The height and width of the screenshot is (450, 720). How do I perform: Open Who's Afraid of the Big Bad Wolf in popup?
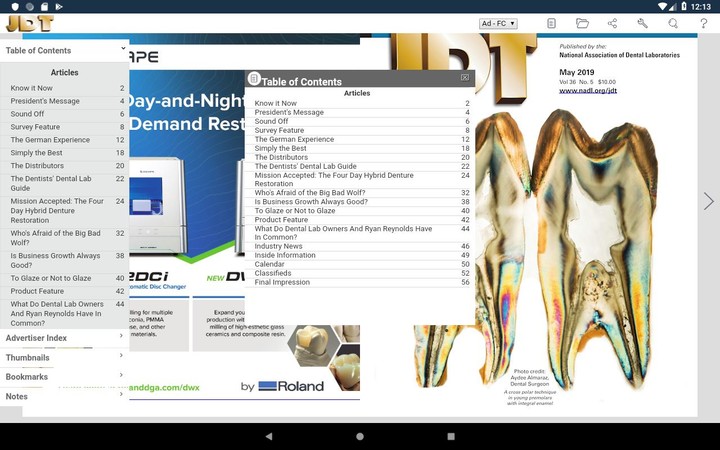(360, 193)
